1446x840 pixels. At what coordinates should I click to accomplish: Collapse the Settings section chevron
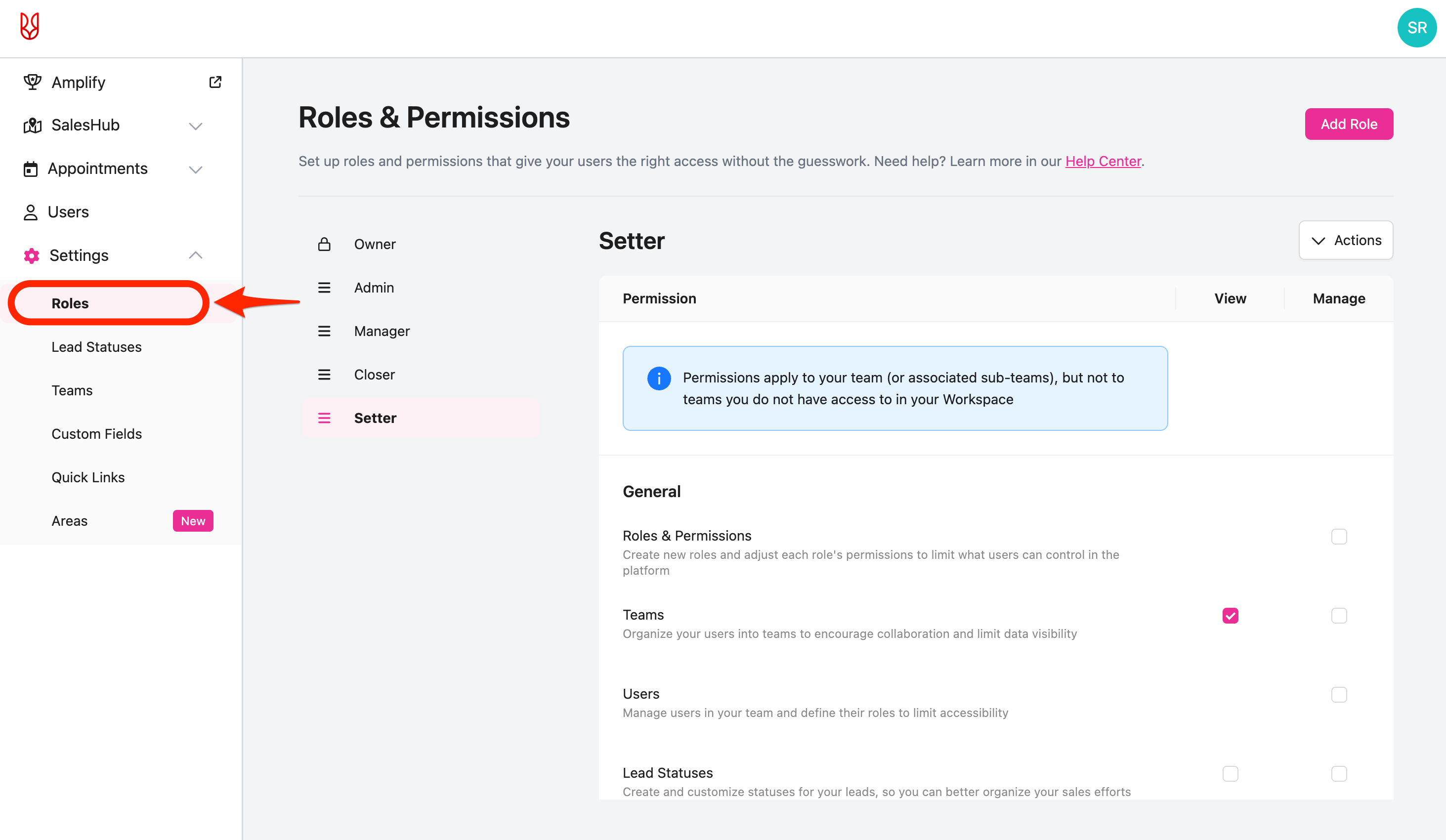[x=196, y=255]
